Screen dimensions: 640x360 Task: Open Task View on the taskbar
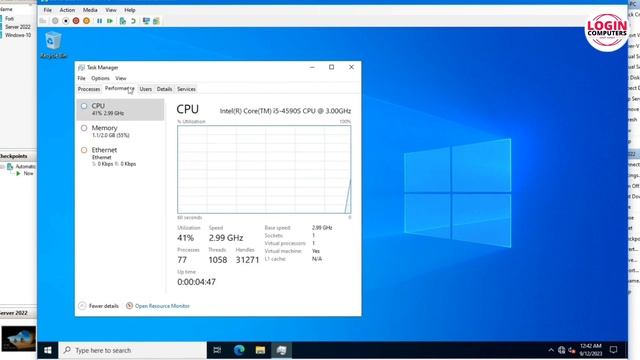[x=217, y=350]
